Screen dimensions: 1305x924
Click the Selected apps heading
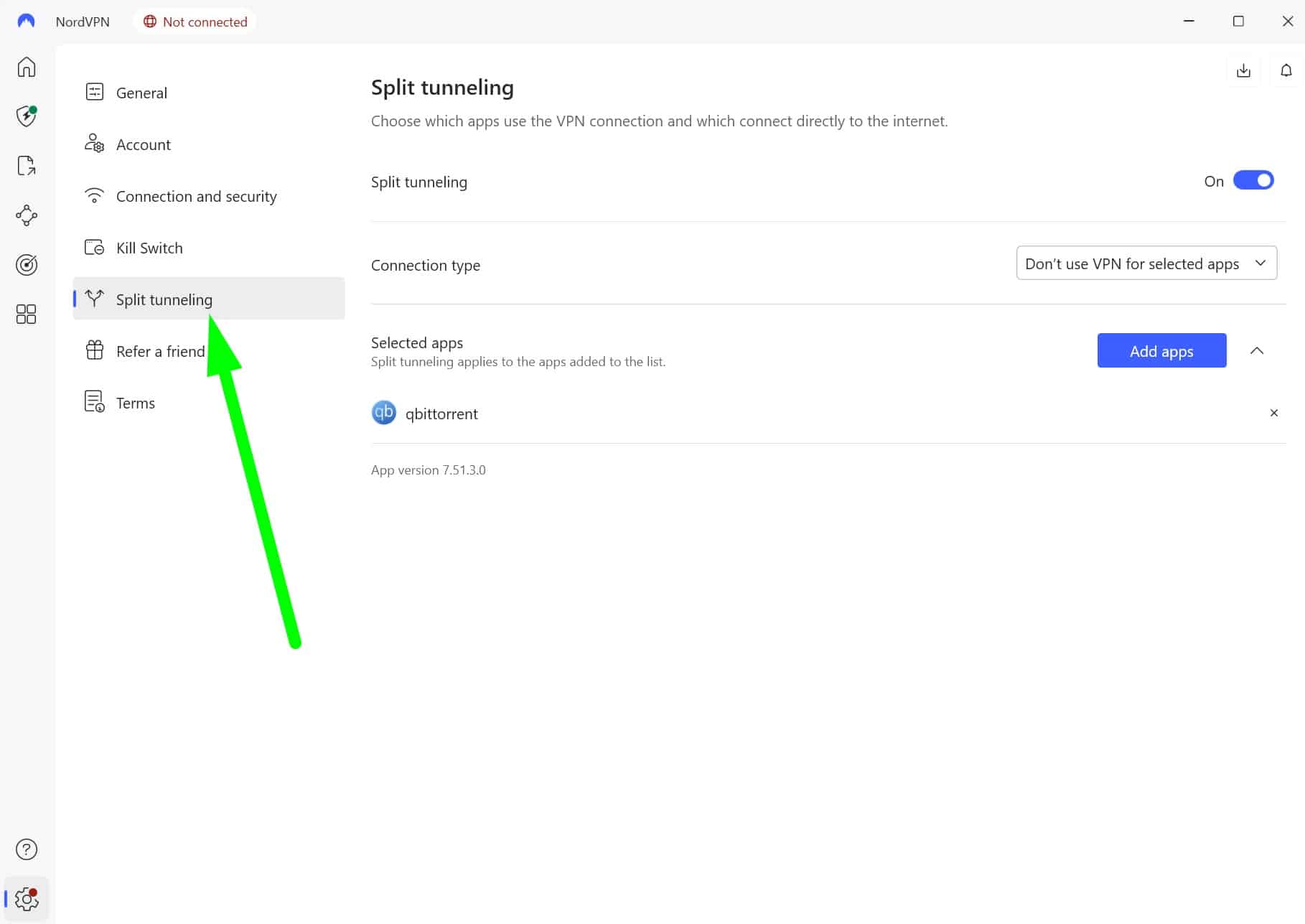(417, 342)
